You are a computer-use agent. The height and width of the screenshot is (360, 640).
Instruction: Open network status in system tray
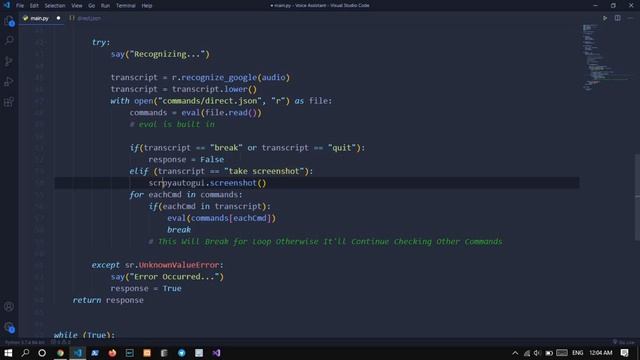(x=527, y=353)
